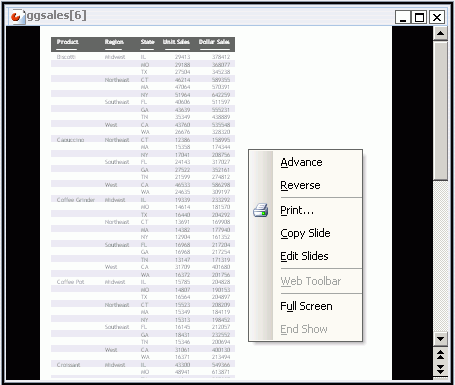Image resolution: width=455 pixels, height=385 pixels.
Task: Click the vertical scrollbar up arrow
Action: point(440,33)
